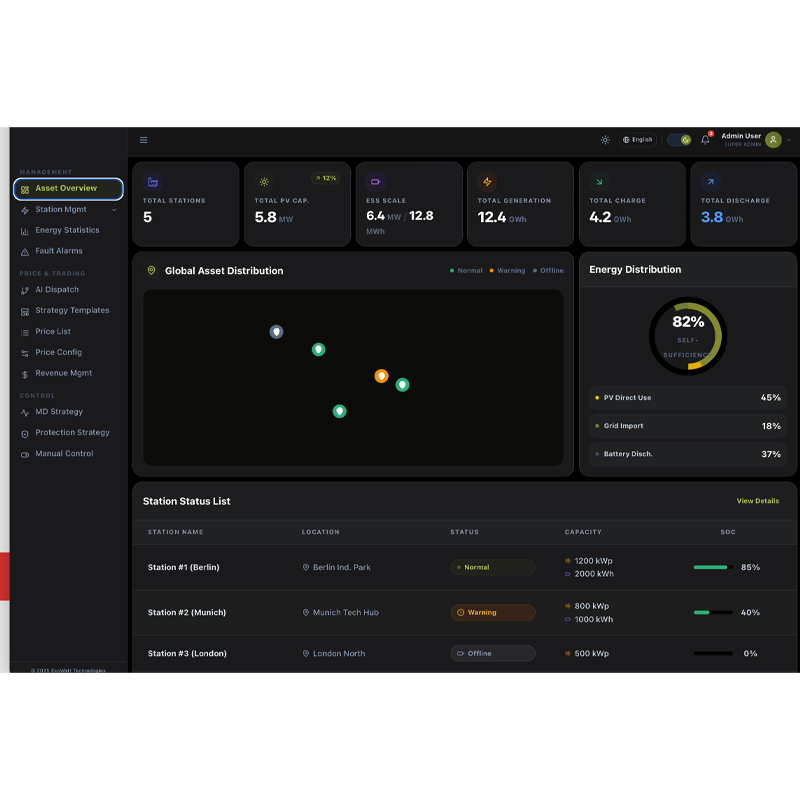This screenshot has height=800, width=800.
Task: Open the Revenue Mgmt dollar icon
Action: coord(23,373)
